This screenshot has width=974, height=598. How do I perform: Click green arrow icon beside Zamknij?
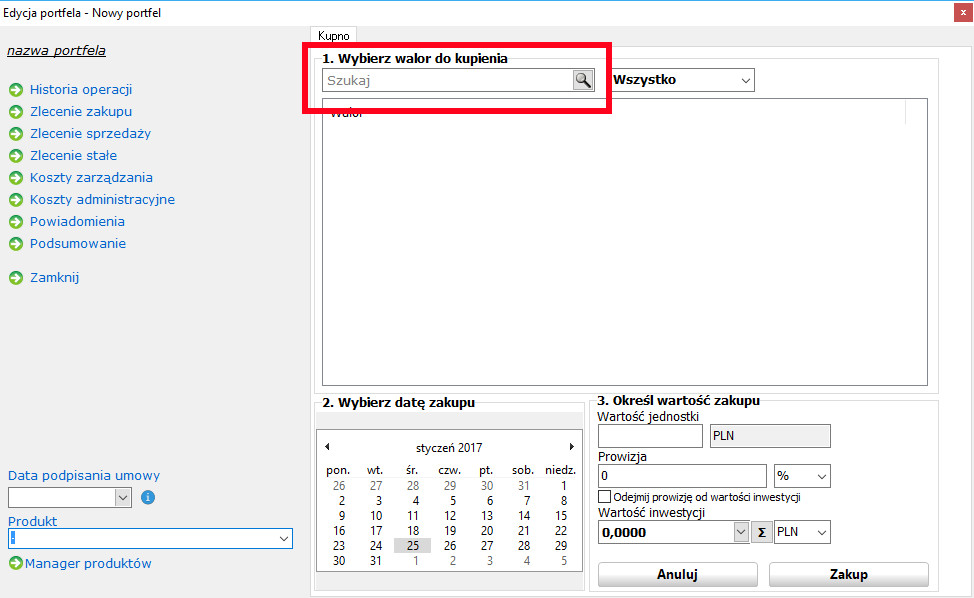tap(16, 278)
